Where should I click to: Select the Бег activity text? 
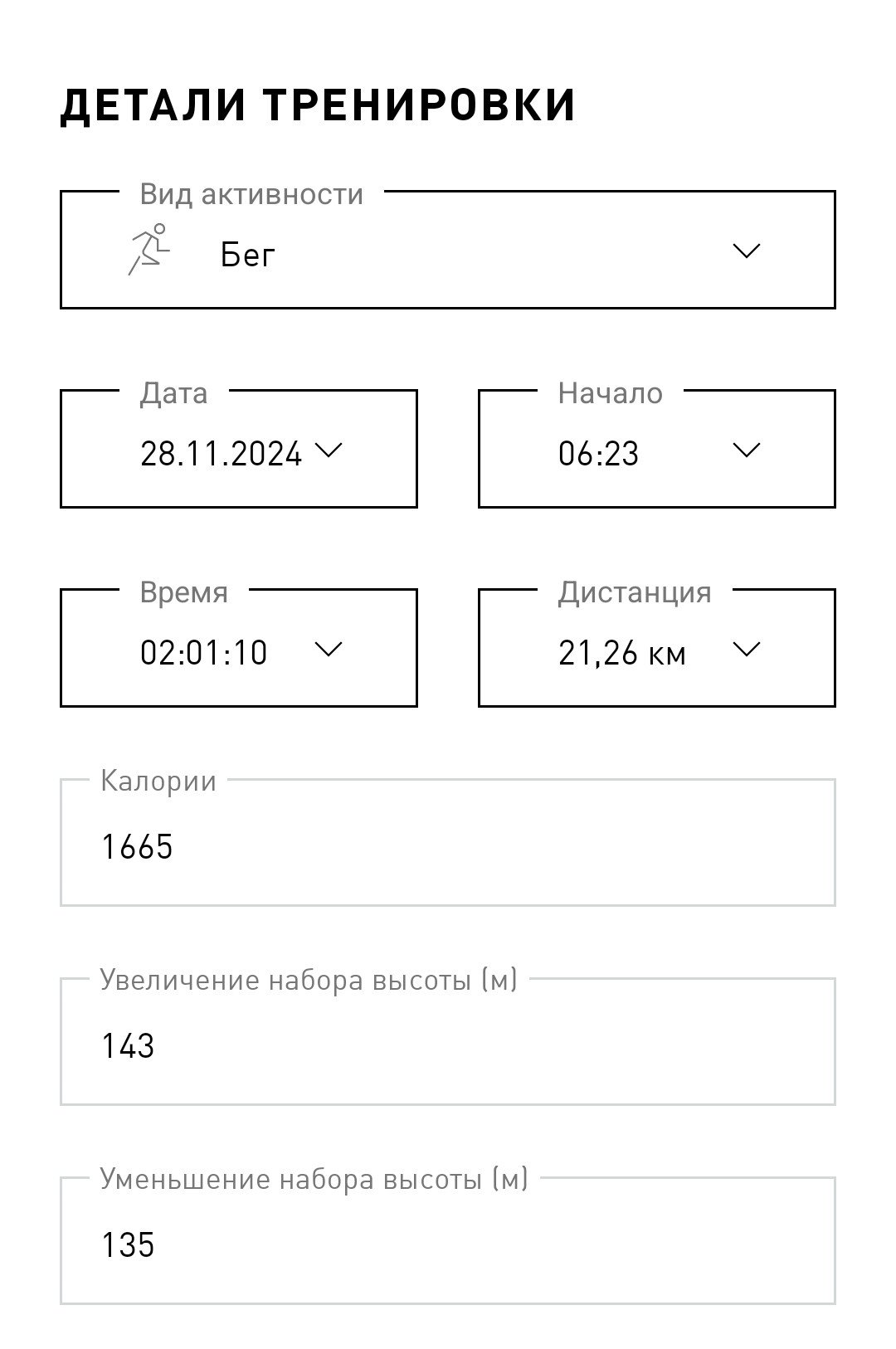[x=247, y=256]
